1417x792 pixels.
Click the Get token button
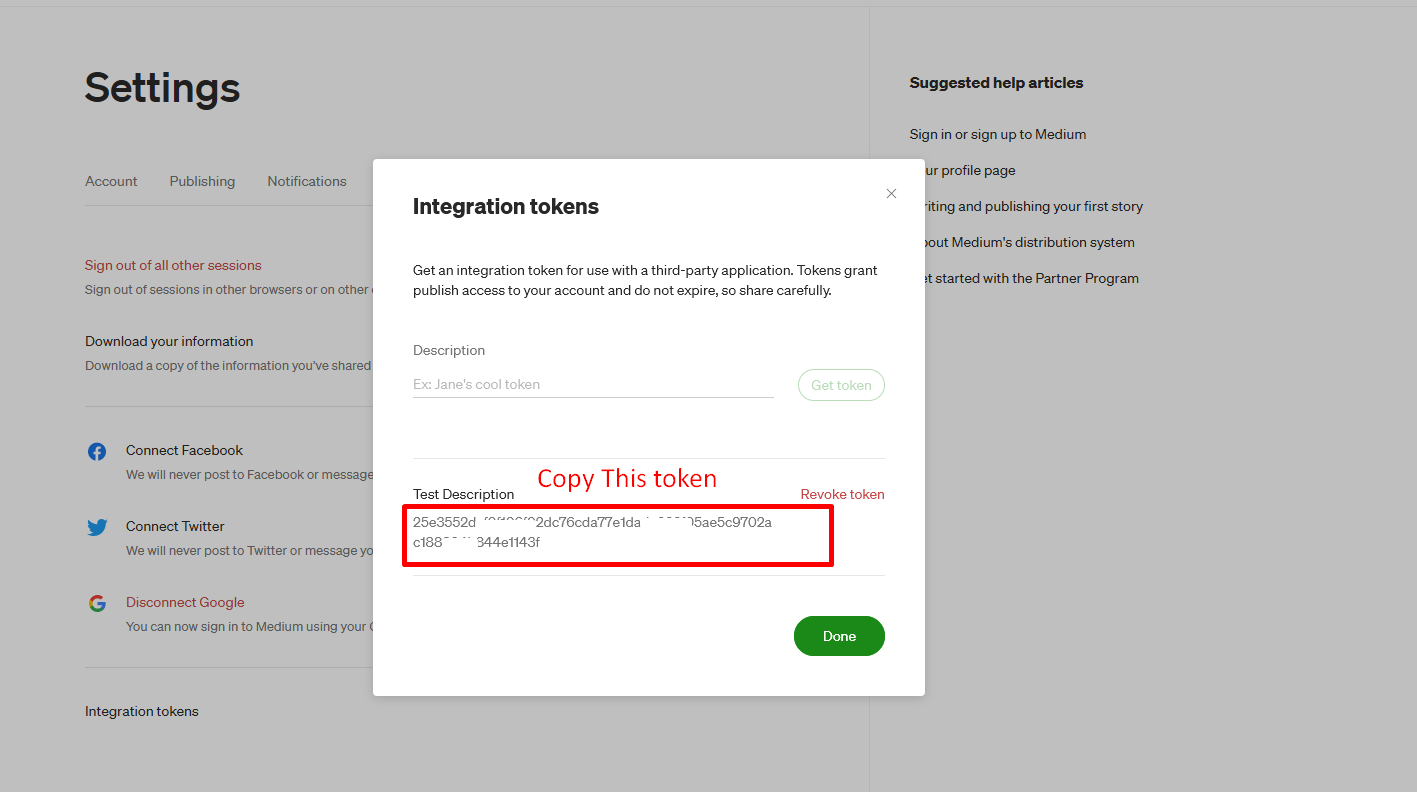841,385
